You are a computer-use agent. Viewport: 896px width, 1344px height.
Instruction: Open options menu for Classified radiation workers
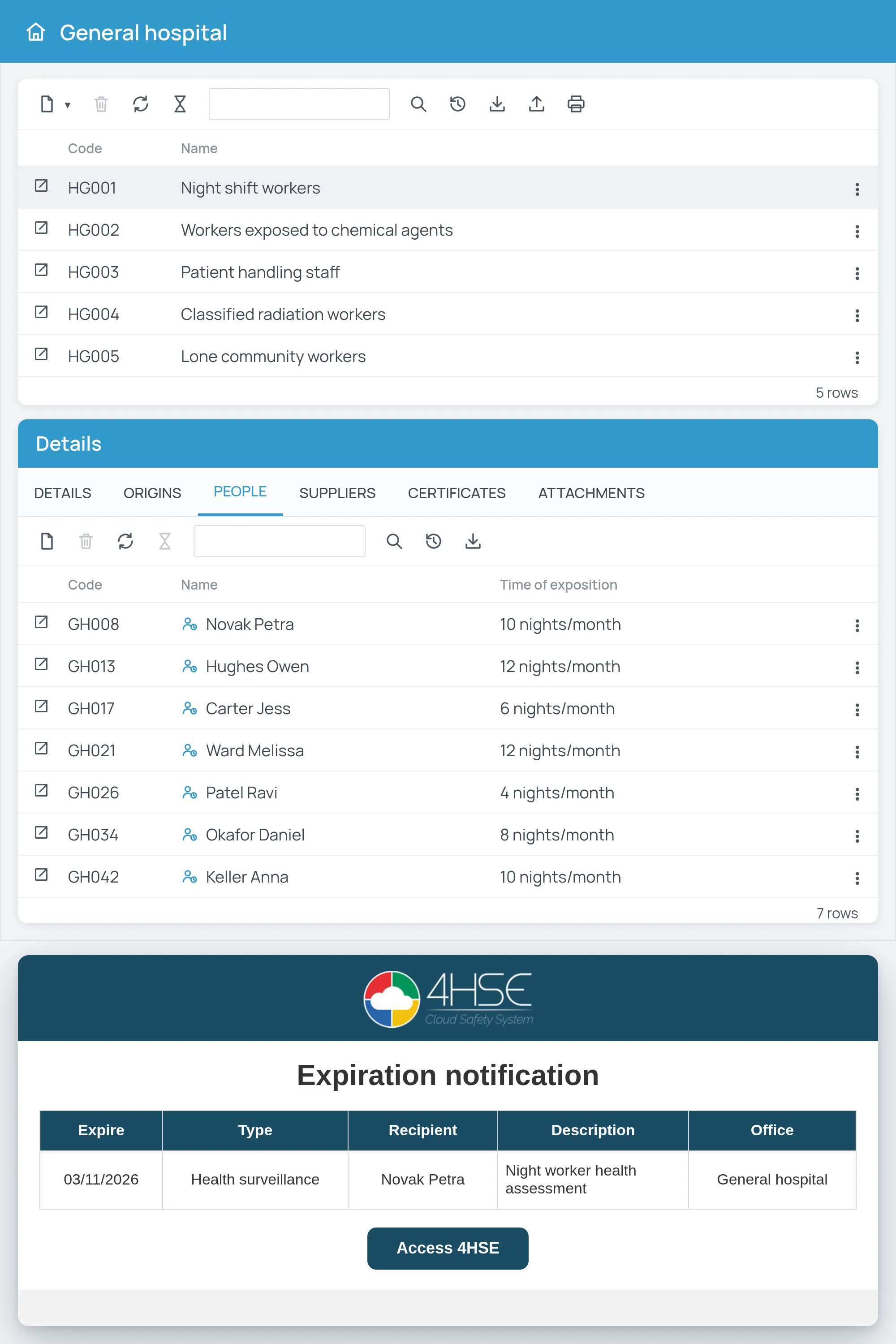[857, 315]
